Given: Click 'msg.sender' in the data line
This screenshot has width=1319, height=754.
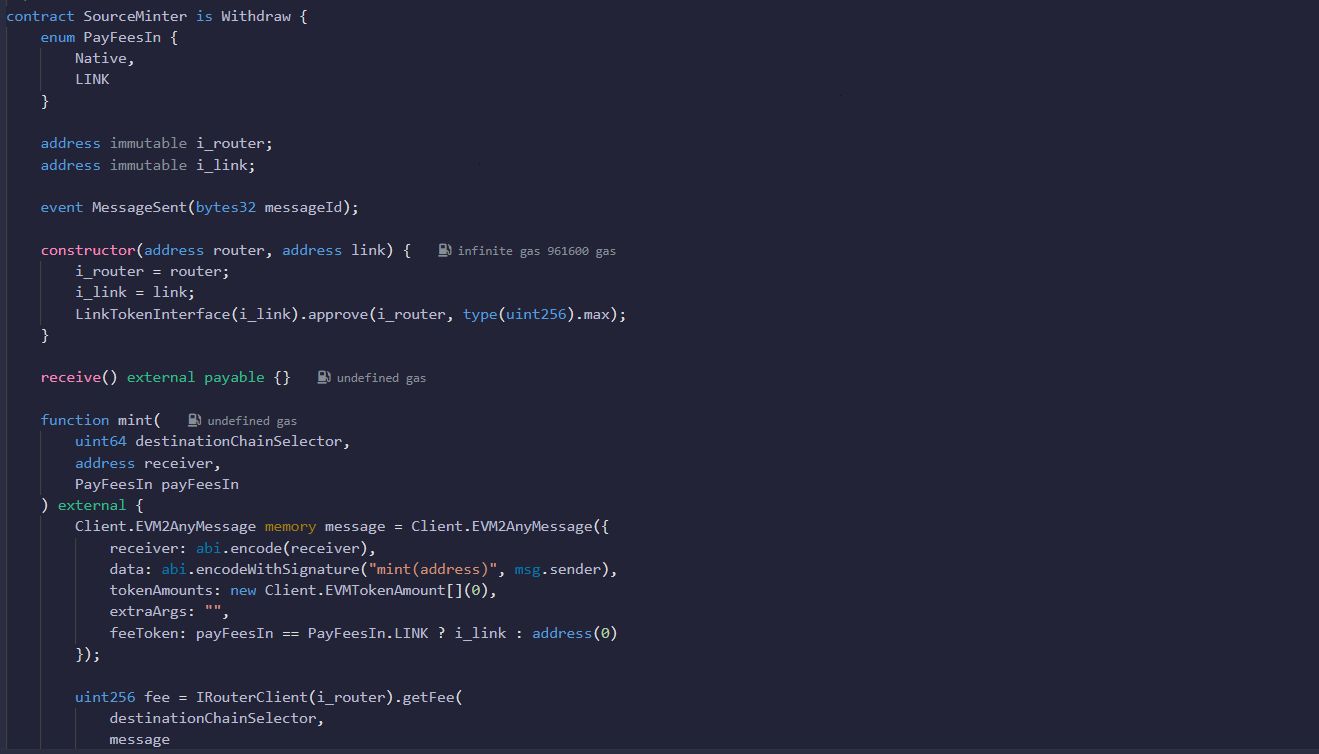Looking at the screenshot, I should pos(558,570).
